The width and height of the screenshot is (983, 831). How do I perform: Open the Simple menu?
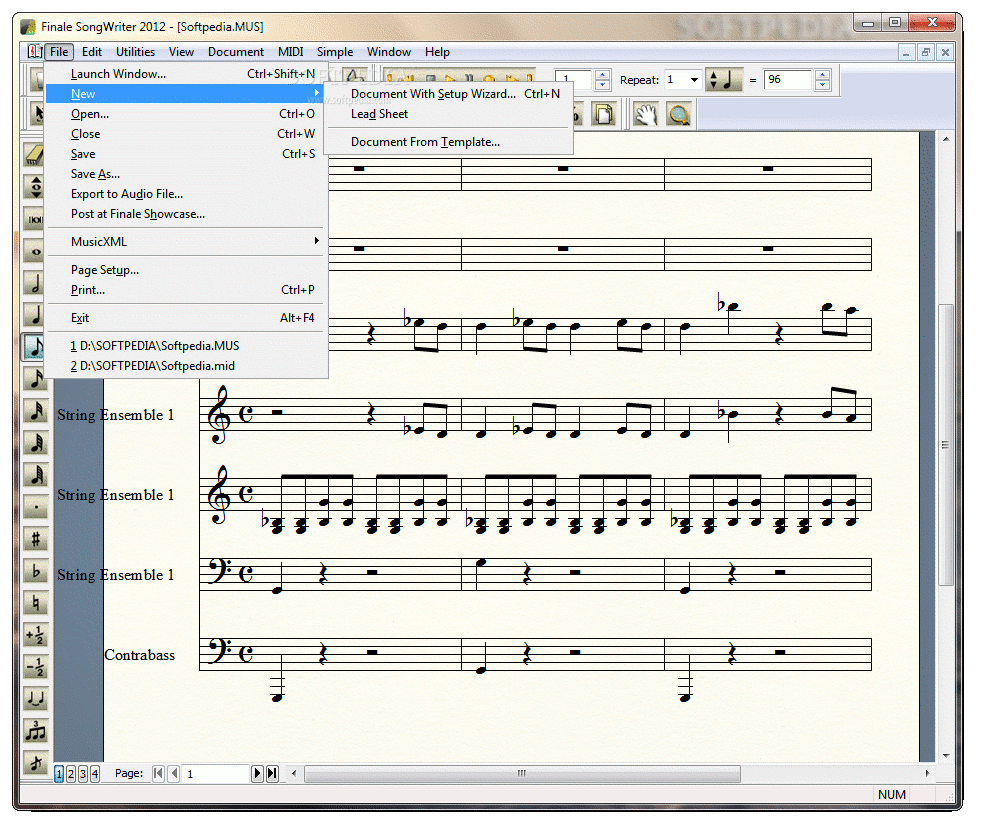coord(335,51)
